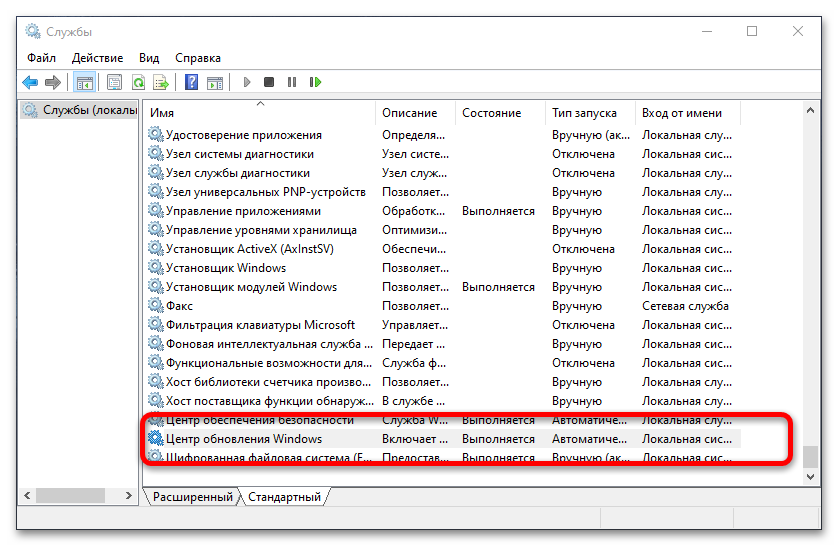Click gear icon beside Управление приложениями
The image size is (838, 546).
[x=156, y=210]
